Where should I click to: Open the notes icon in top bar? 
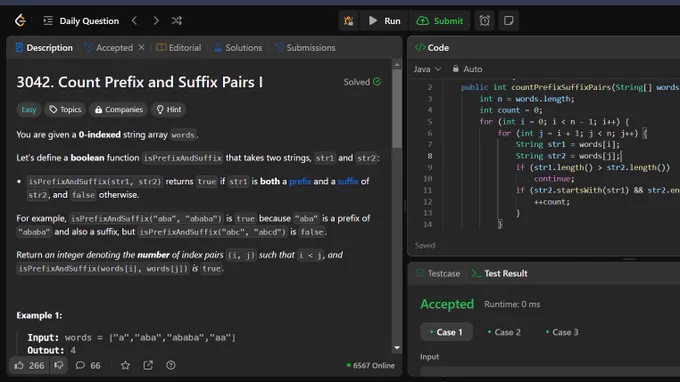[x=508, y=21]
